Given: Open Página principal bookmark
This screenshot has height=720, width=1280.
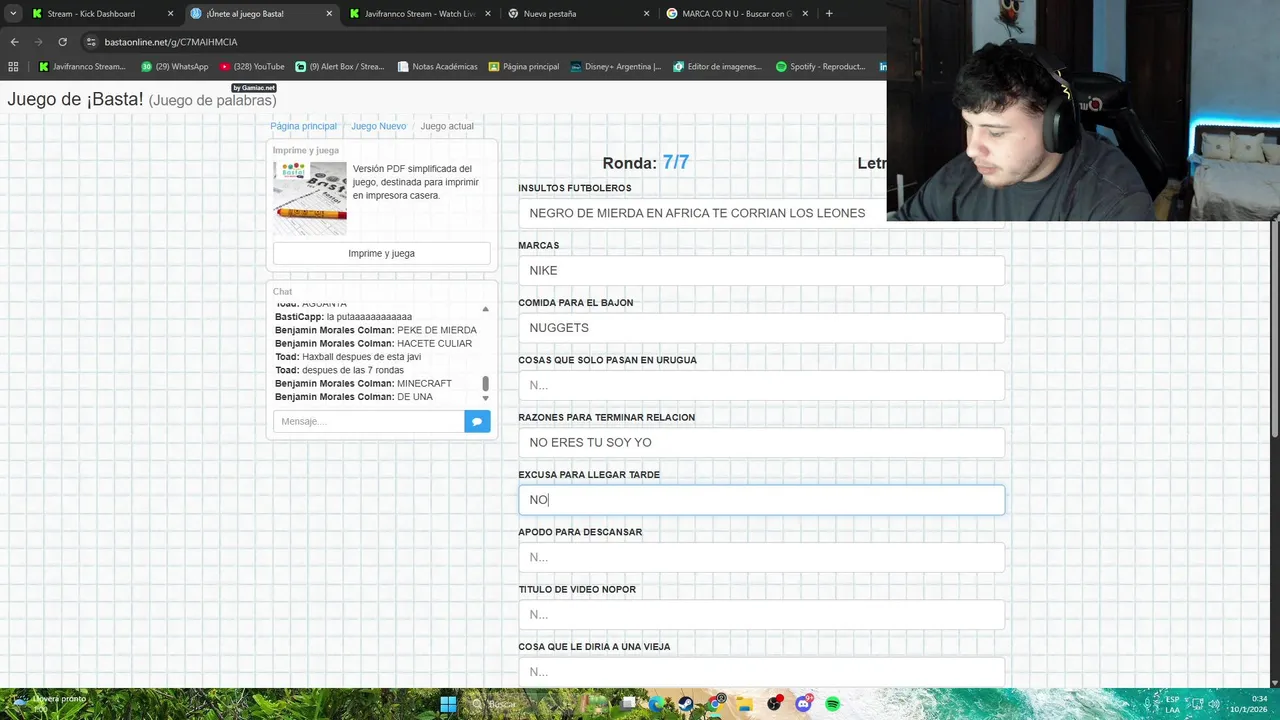Looking at the screenshot, I should [524, 67].
